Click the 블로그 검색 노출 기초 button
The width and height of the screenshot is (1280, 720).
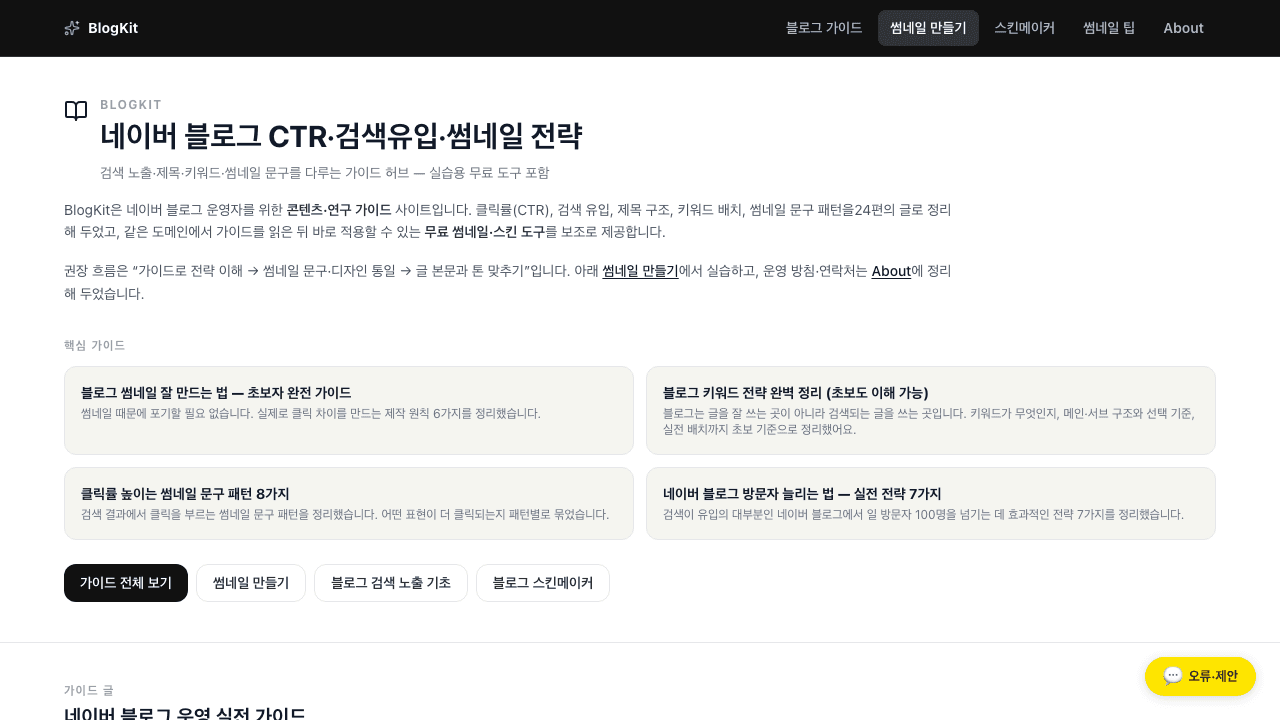pyautogui.click(x=391, y=583)
